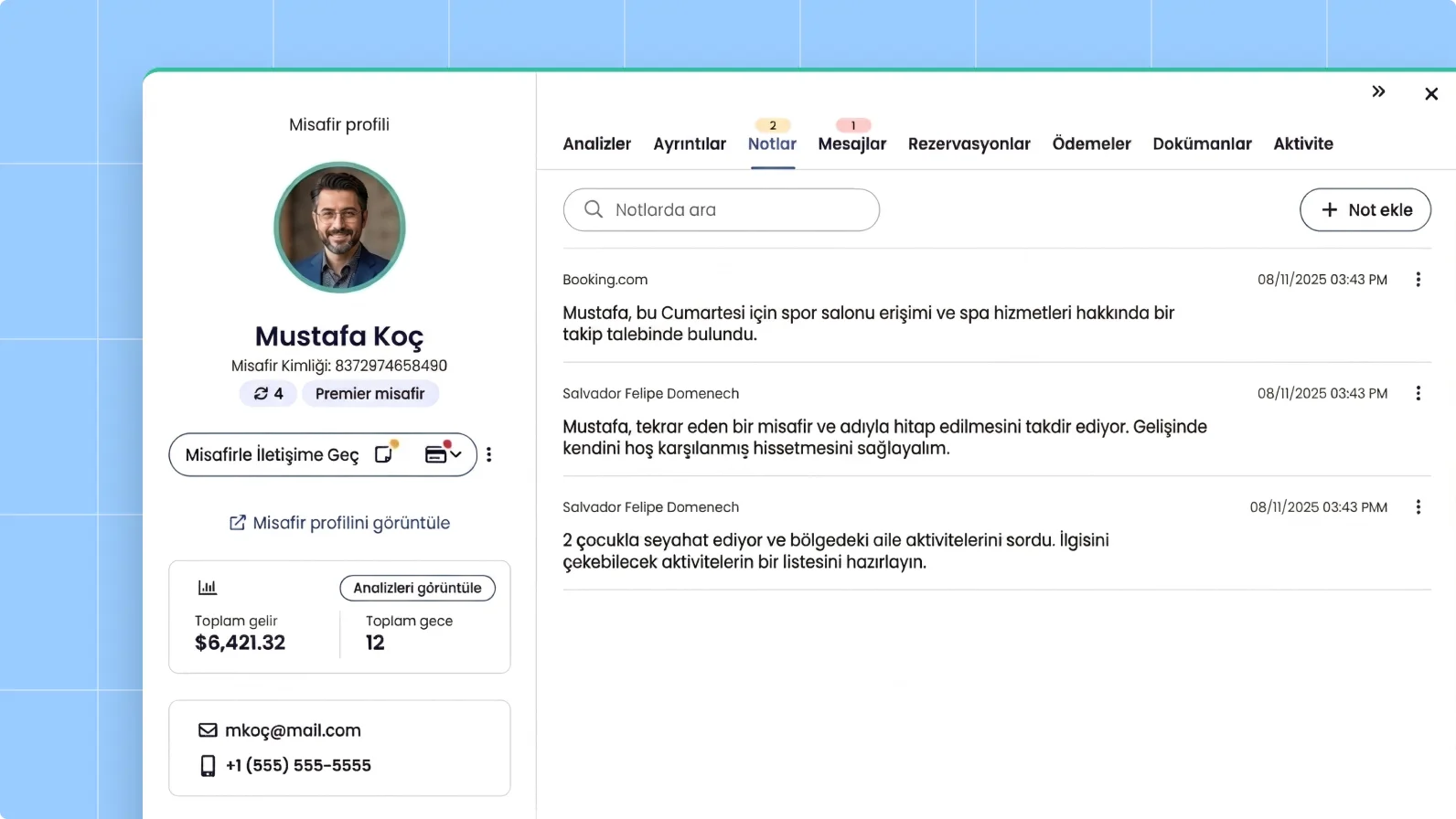
Task: Open Misafir profilini görüntüle link
Action: 339,523
